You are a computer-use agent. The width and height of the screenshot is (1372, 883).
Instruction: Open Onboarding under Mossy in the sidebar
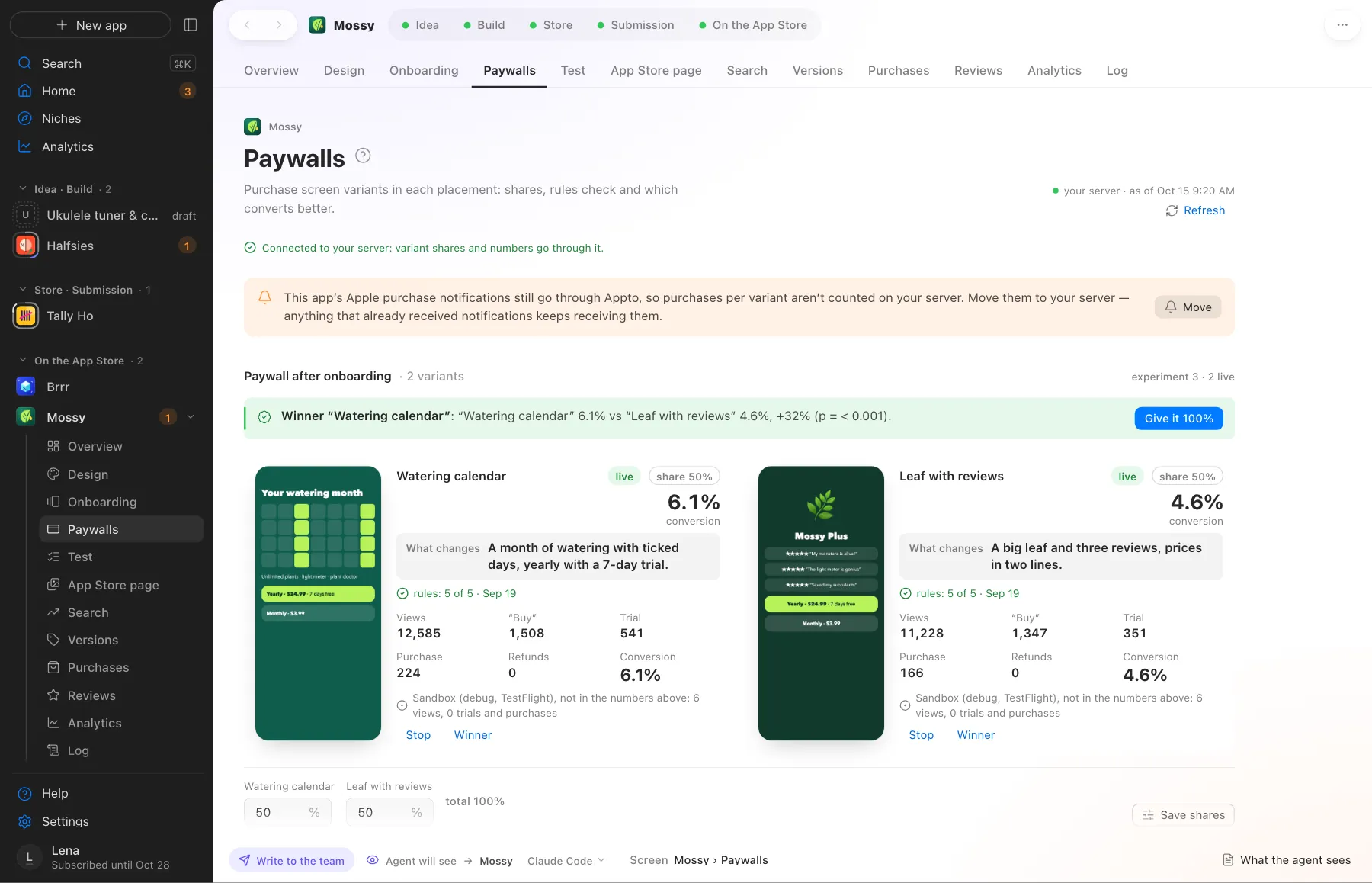(121, 502)
